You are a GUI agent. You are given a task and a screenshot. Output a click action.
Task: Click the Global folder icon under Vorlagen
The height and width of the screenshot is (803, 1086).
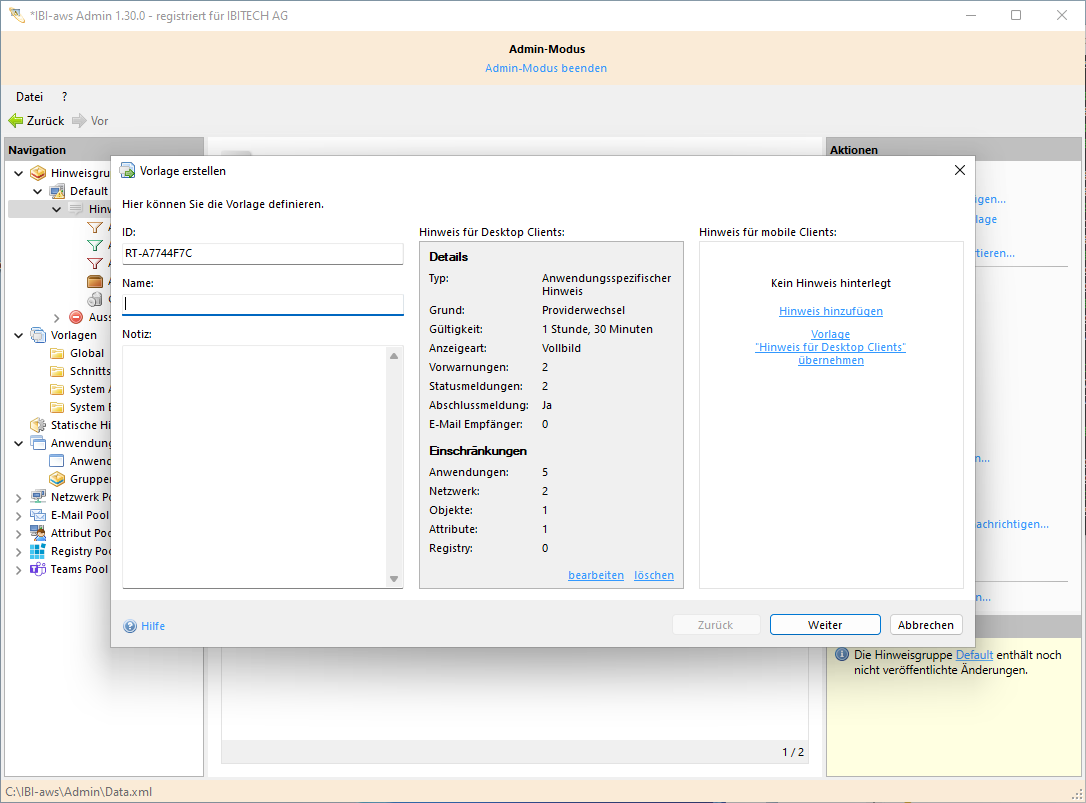coord(57,353)
